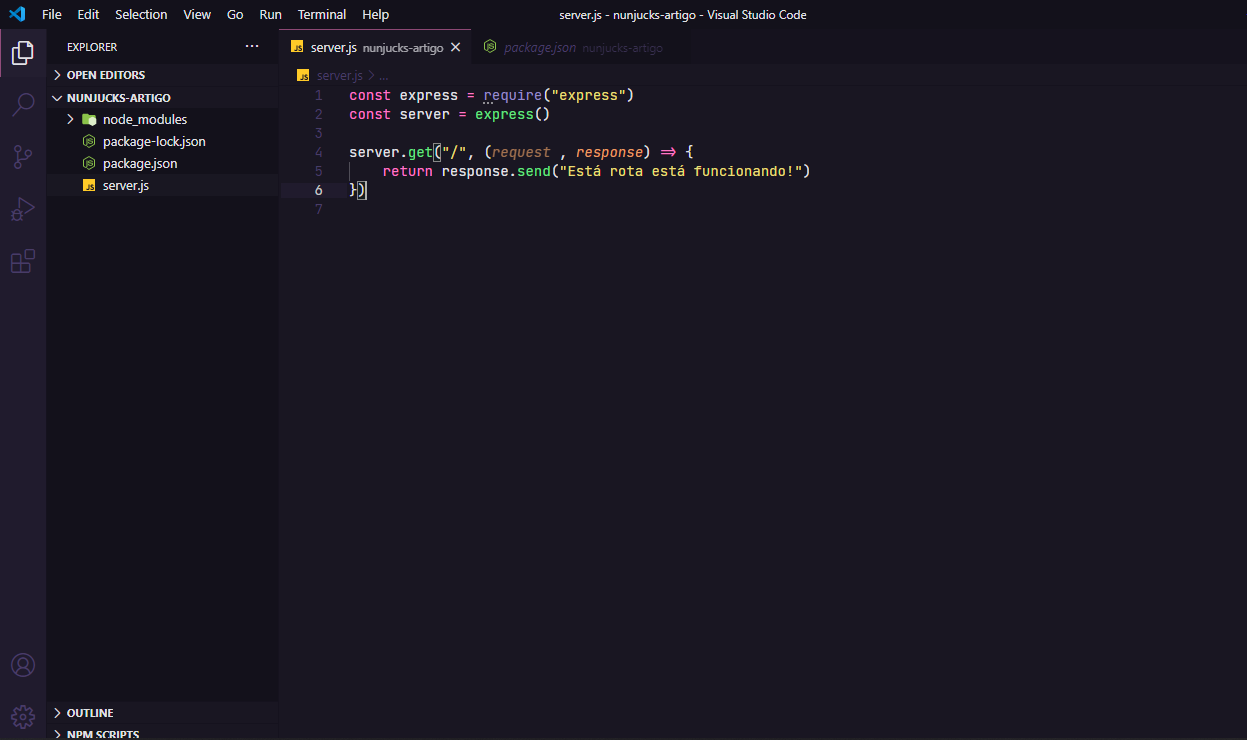The height and width of the screenshot is (740, 1247).
Task: Click the node_modules folder icon
Action: click(89, 119)
